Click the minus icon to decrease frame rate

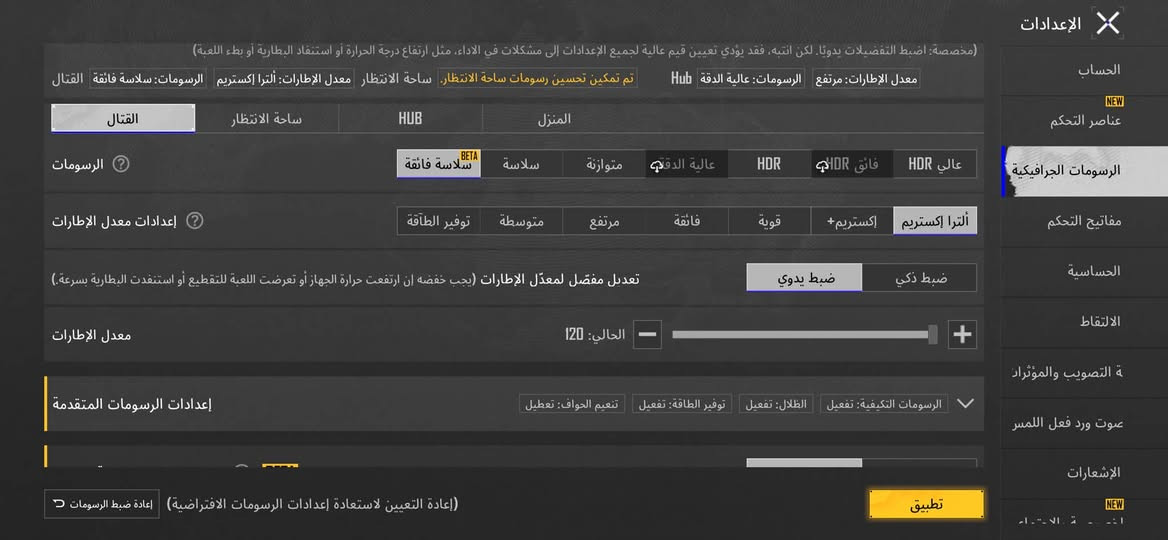(x=647, y=335)
